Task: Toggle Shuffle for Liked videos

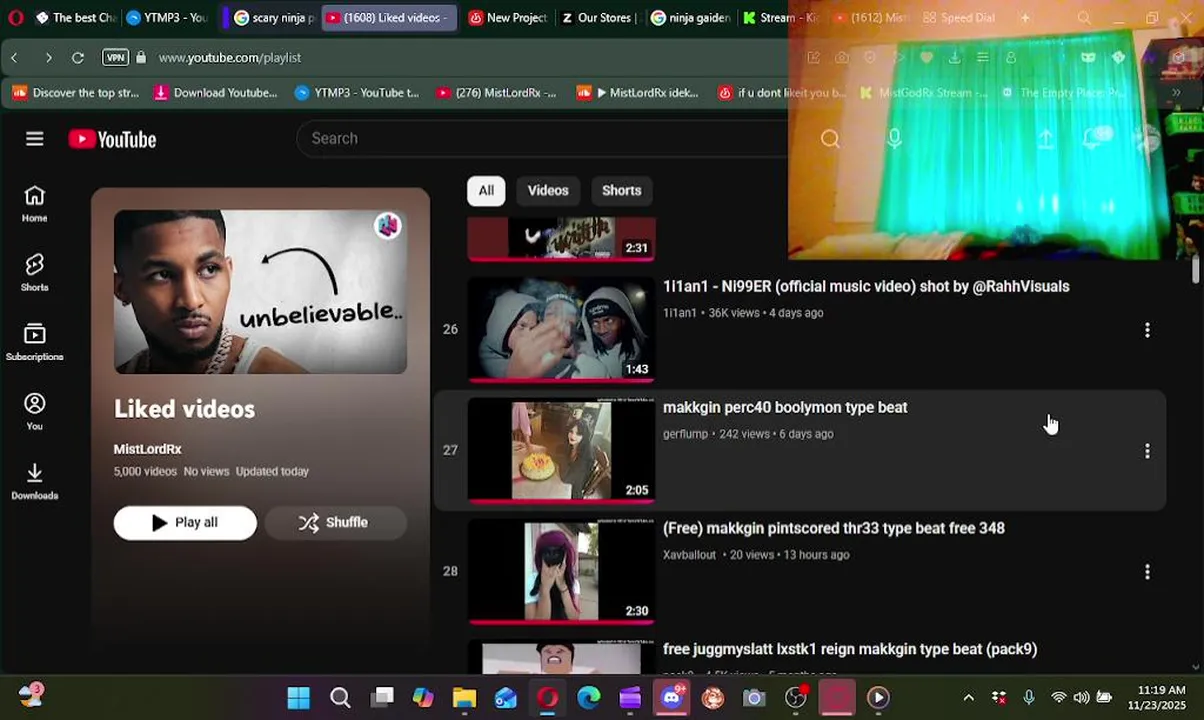Action: [335, 522]
